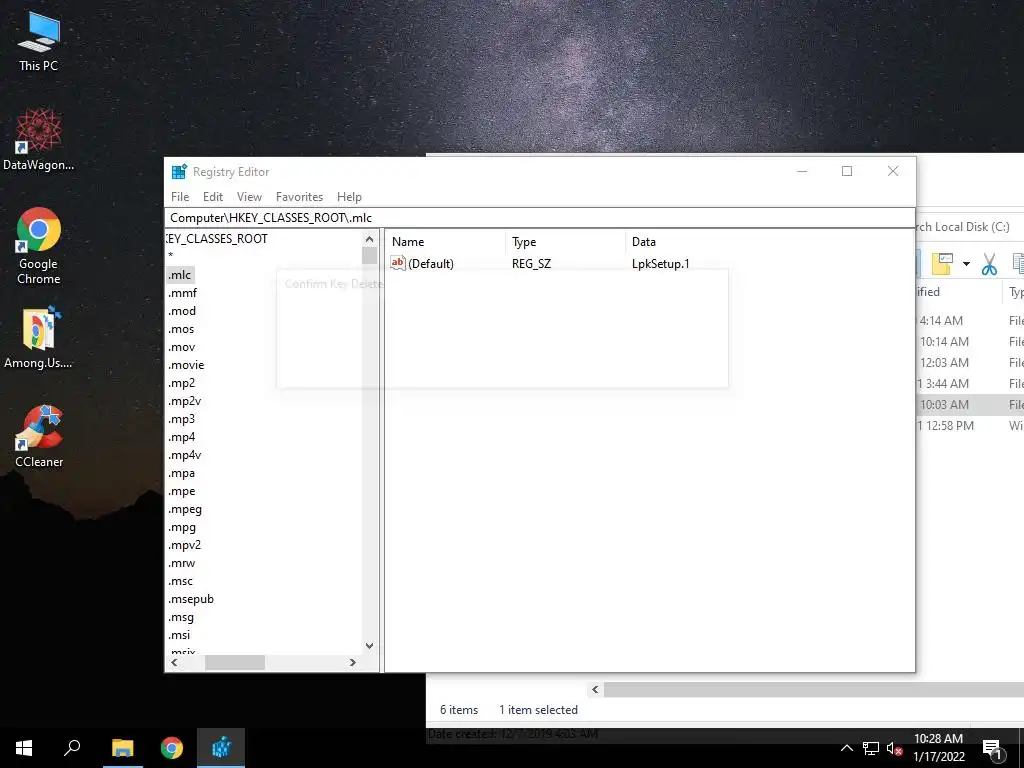Show hidden tray icons chevron
The height and width of the screenshot is (768, 1024).
(x=846, y=748)
